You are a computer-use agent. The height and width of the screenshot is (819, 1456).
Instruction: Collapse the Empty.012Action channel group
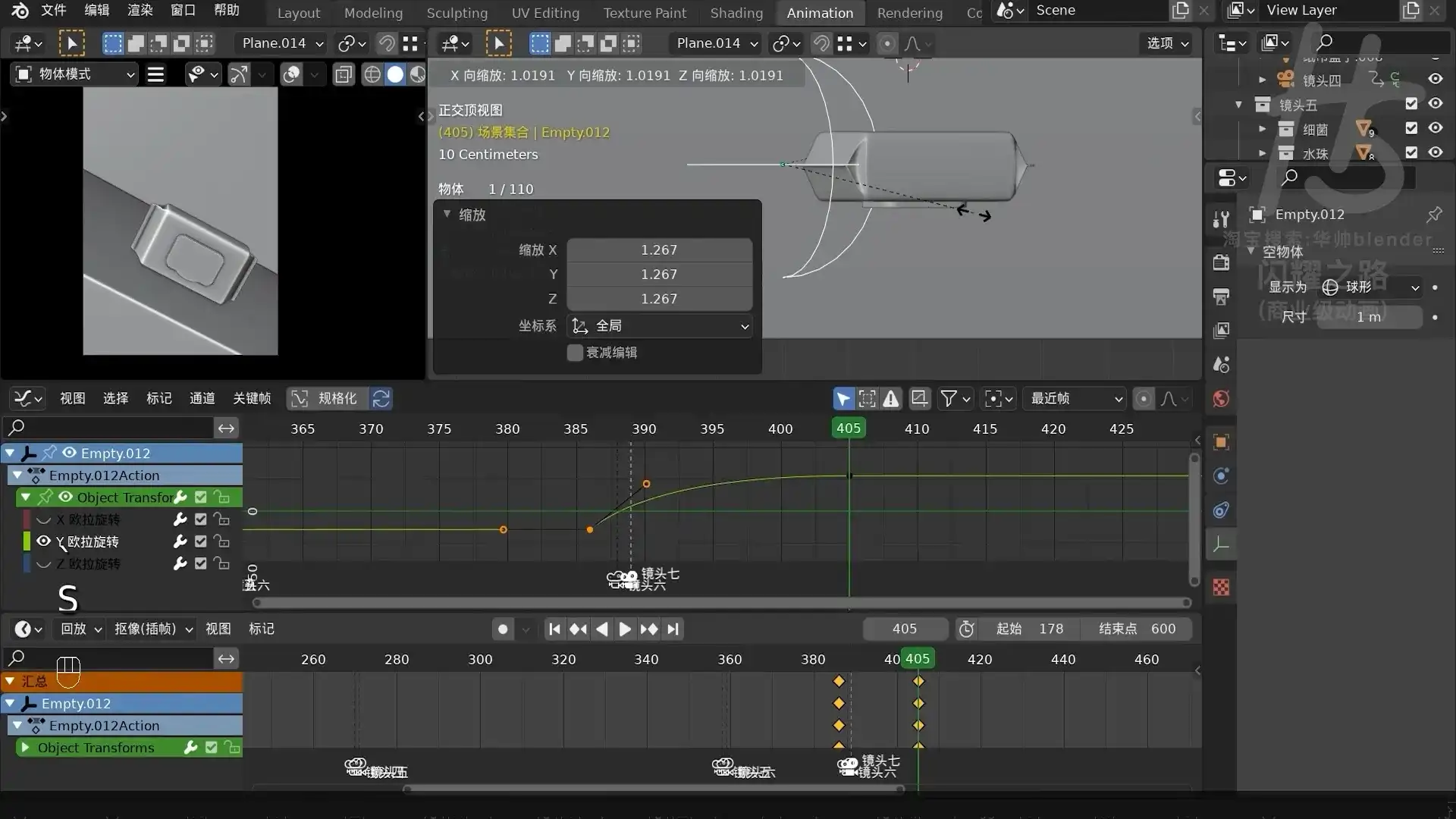17,475
